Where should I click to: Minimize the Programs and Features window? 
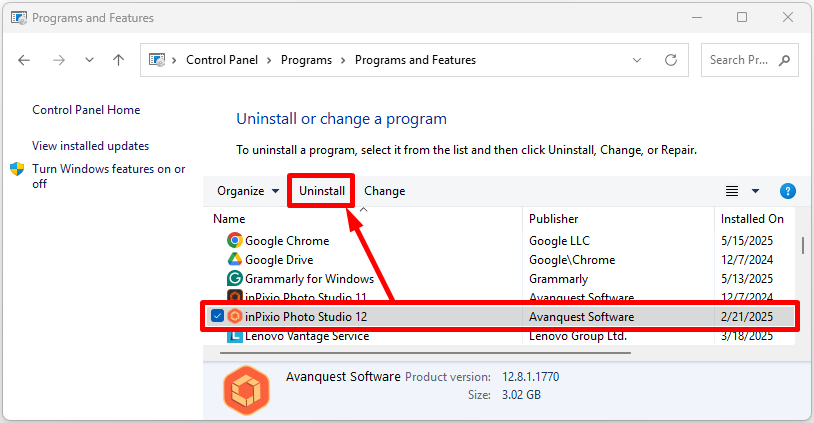click(697, 18)
